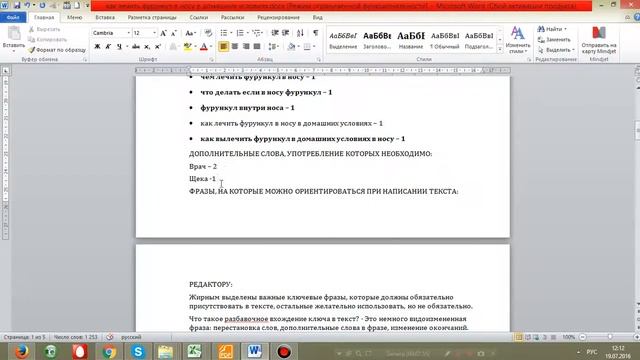Click the Copy (Копировать) button
The height and width of the screenshot is (360, 640).
click(47, 40)
